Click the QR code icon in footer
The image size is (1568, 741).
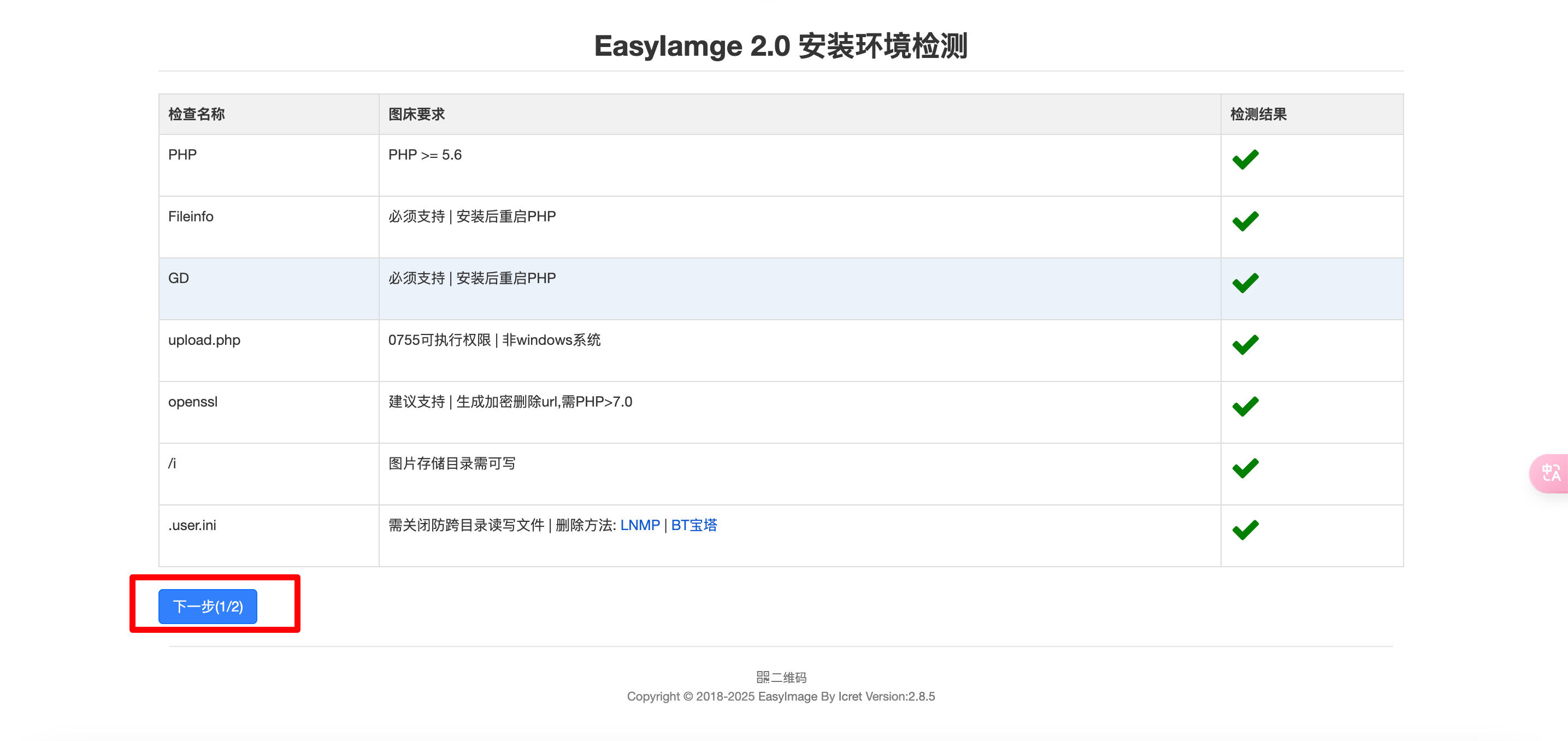(x=762, y=677)
